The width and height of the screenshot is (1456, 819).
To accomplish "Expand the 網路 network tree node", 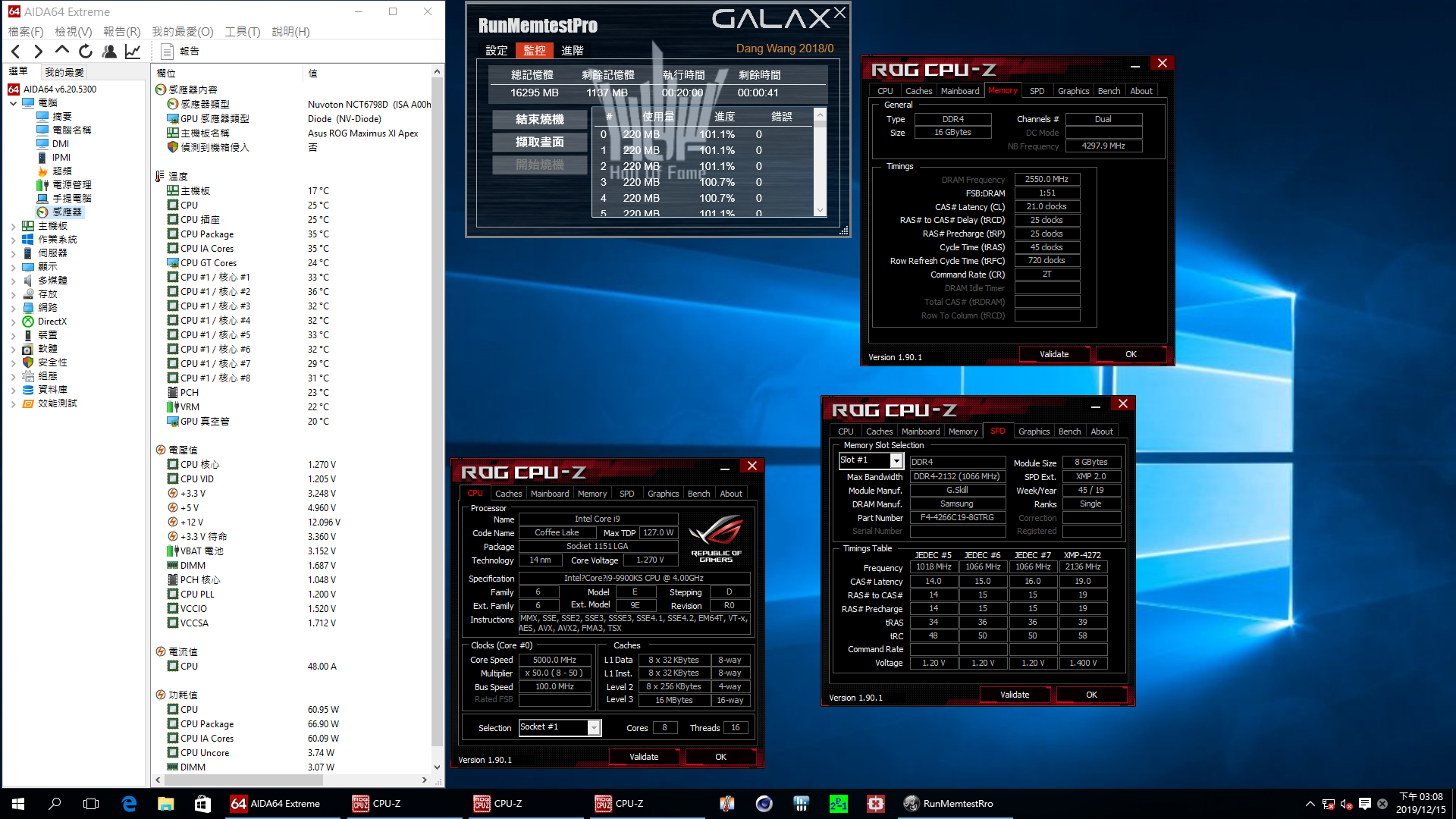I will click(x=13, y=308).
